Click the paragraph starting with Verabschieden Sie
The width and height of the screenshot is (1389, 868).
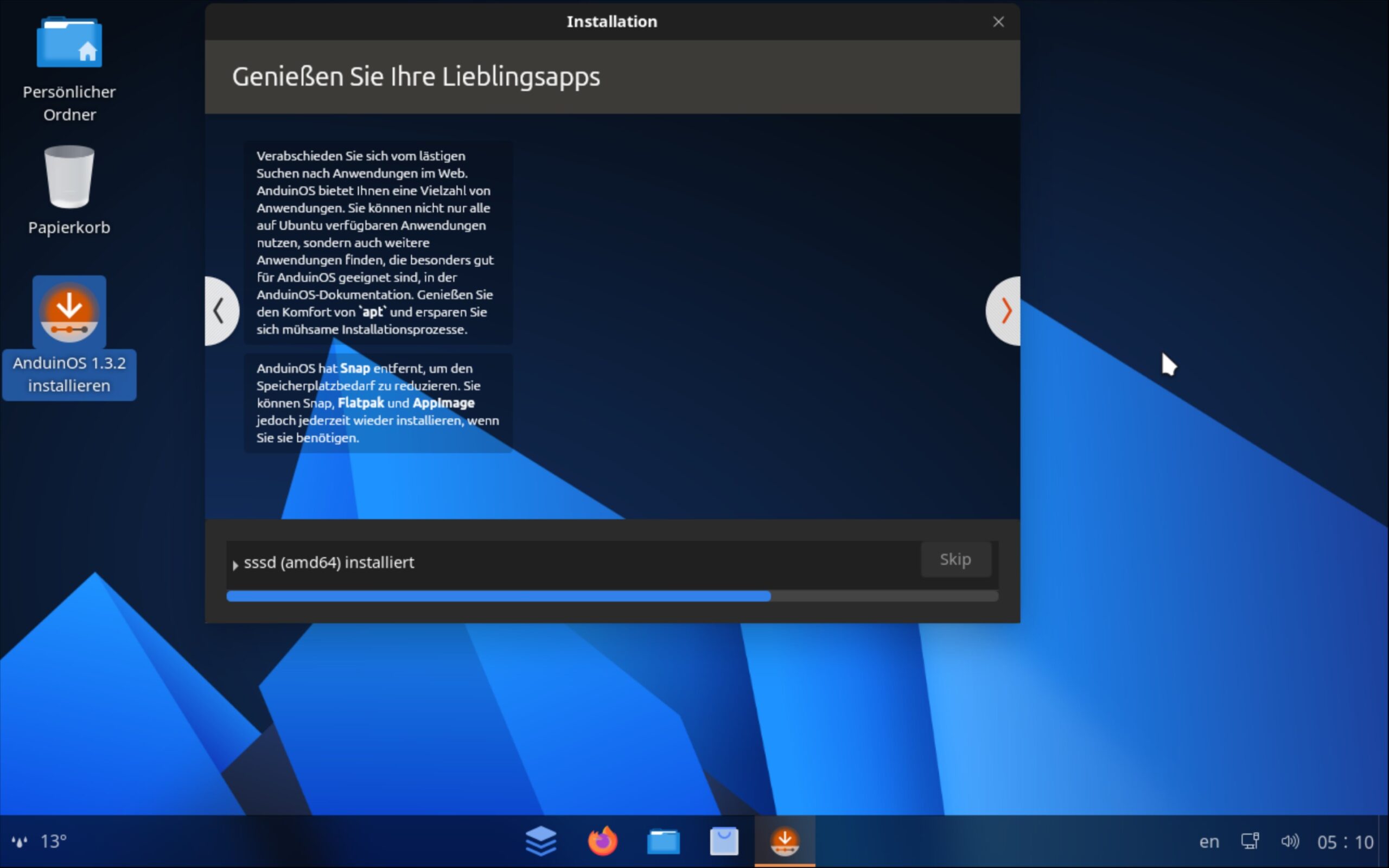click(378, 242)
